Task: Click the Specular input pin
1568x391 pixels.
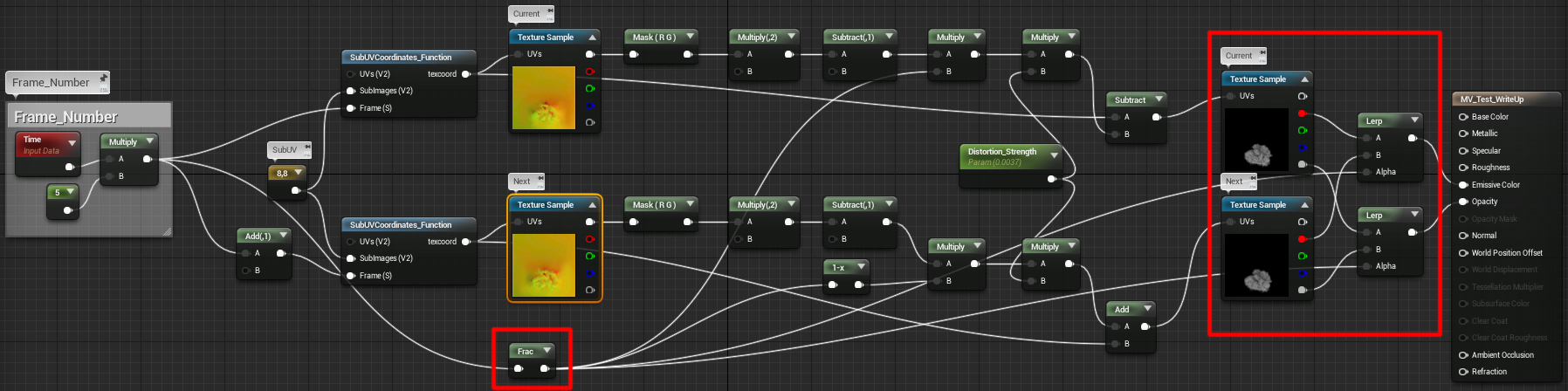Action: click(1463, 151)
